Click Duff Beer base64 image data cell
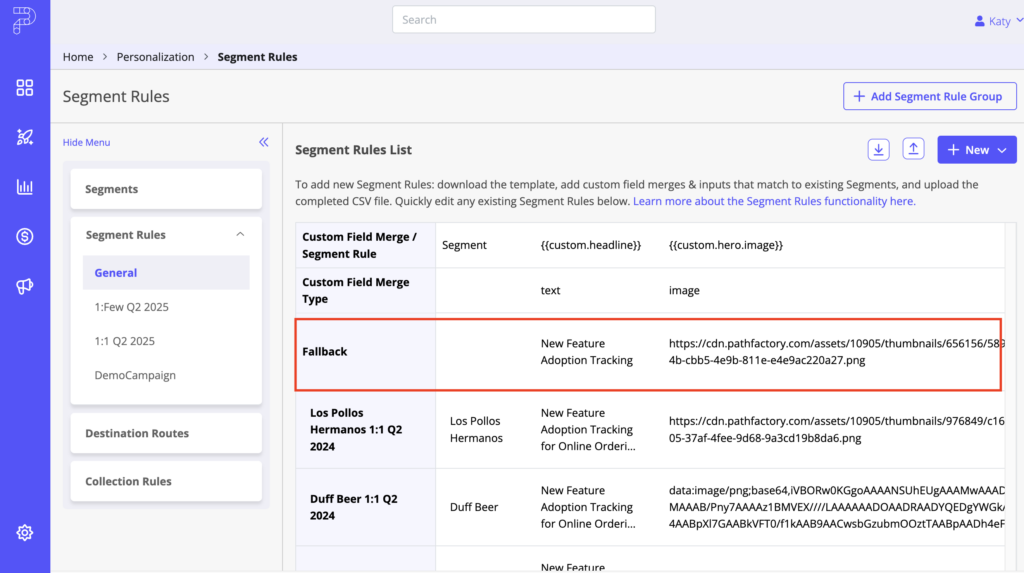Image resolution: width=1024 pixels, height=573 pixels. coord(836,507)
